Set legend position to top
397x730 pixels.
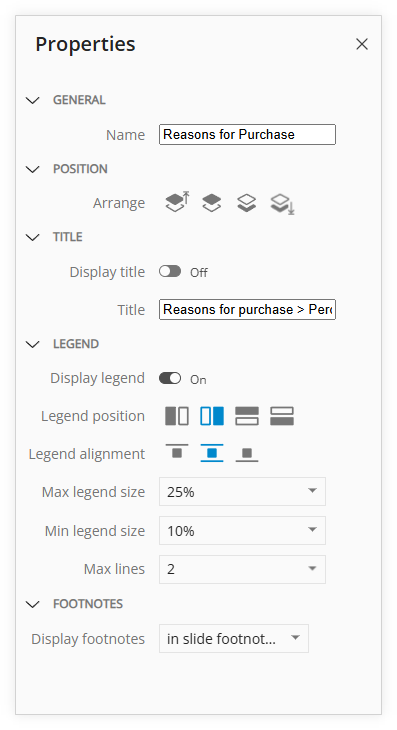[247, 416]
